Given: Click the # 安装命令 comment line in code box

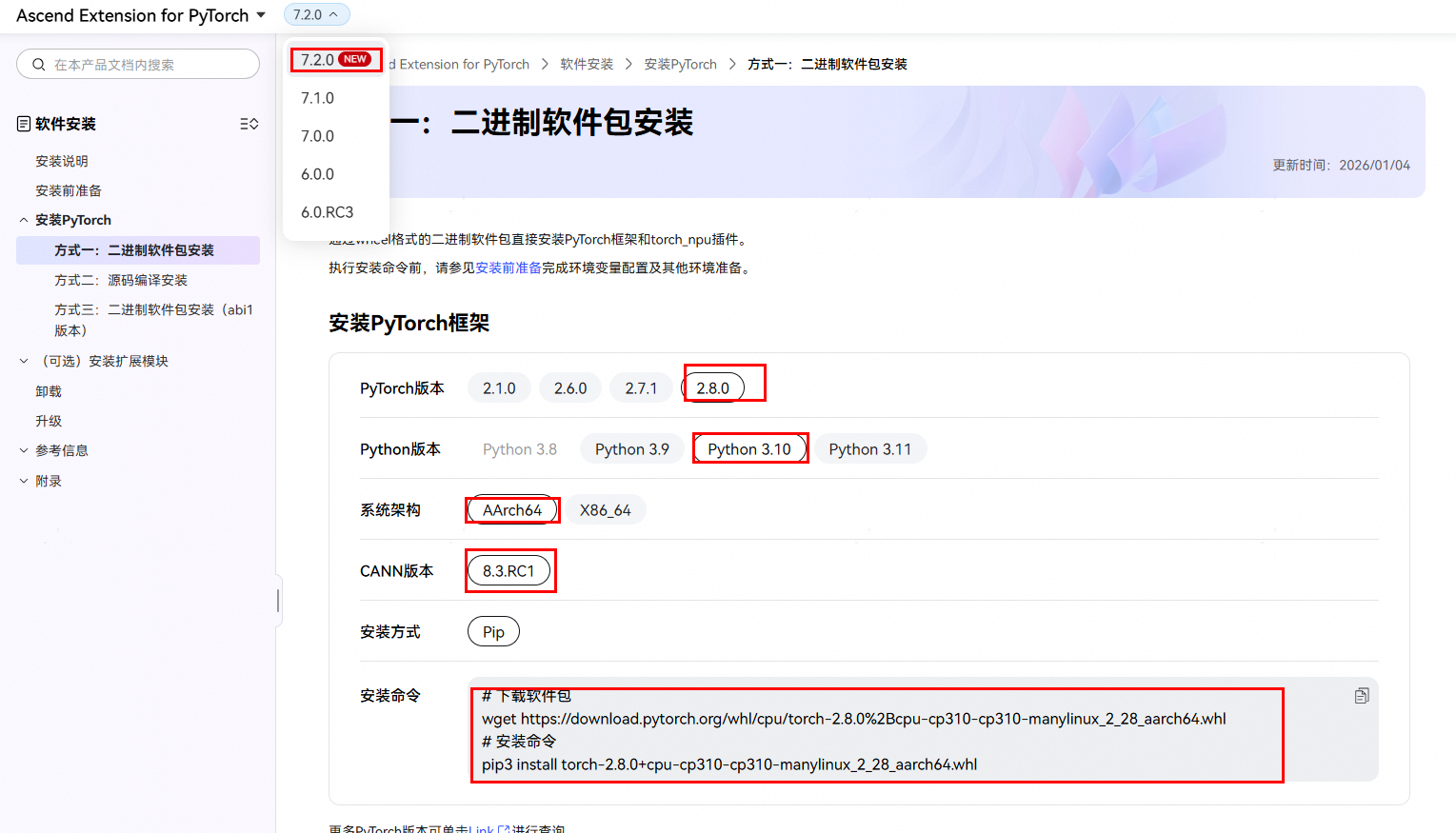Looking at the screenshot, I should point(519,742).
